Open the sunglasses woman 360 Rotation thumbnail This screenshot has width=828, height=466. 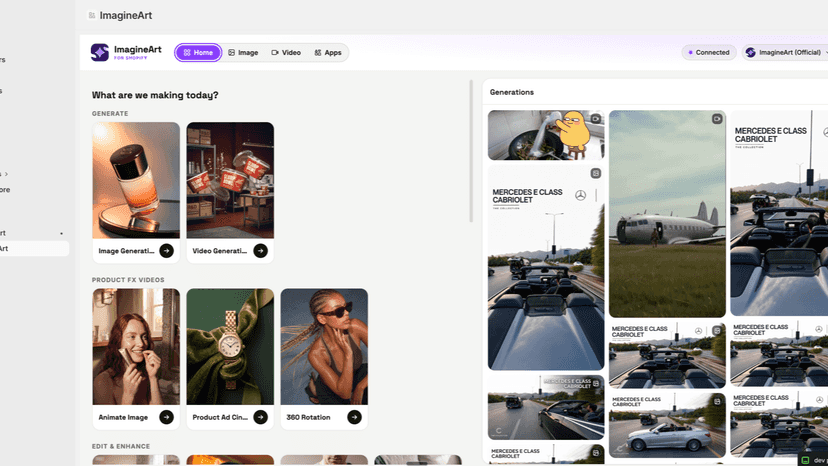pyautogui.click(x=324, y=347)
